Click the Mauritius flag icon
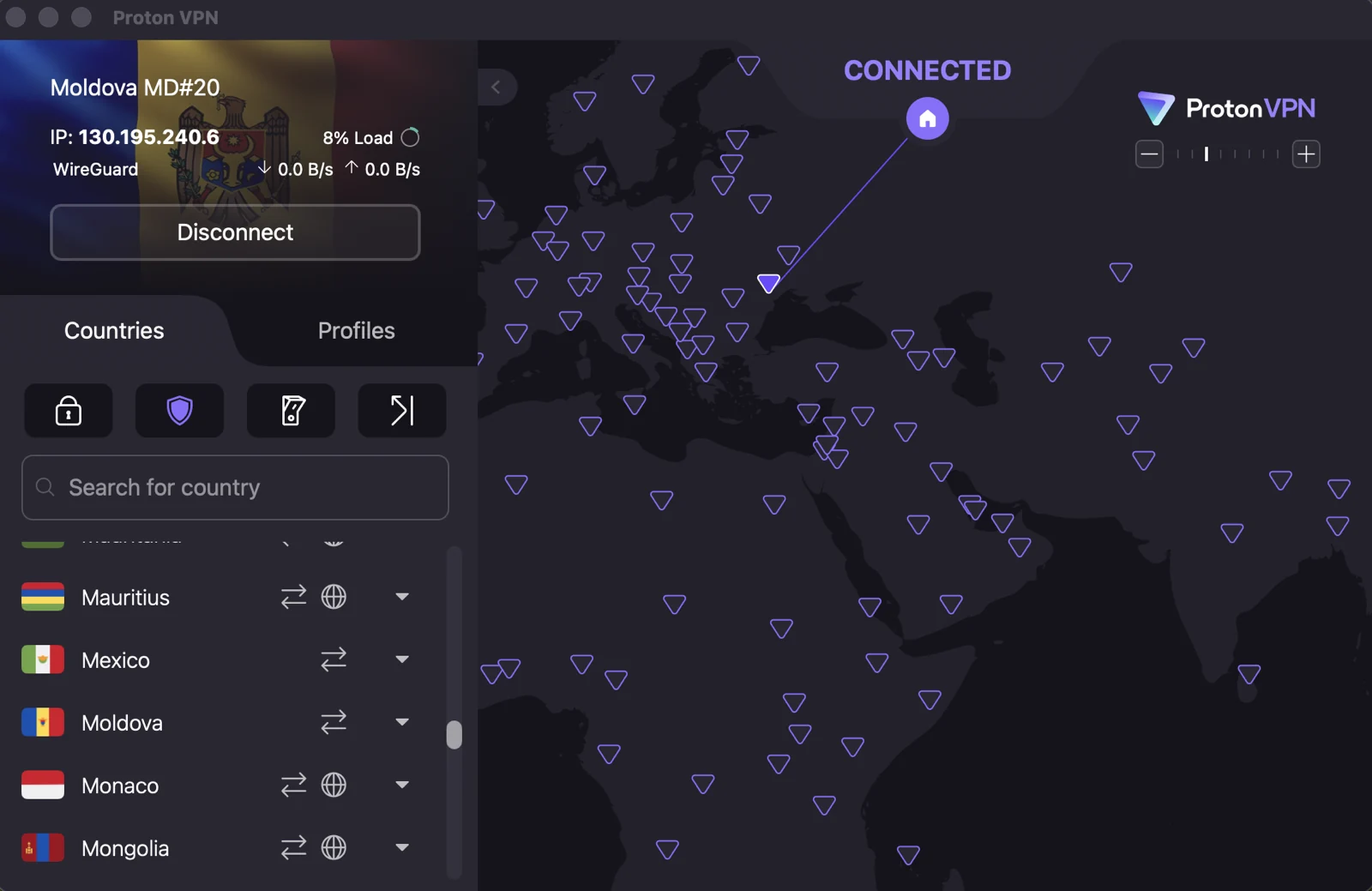 tap(43, 597)
